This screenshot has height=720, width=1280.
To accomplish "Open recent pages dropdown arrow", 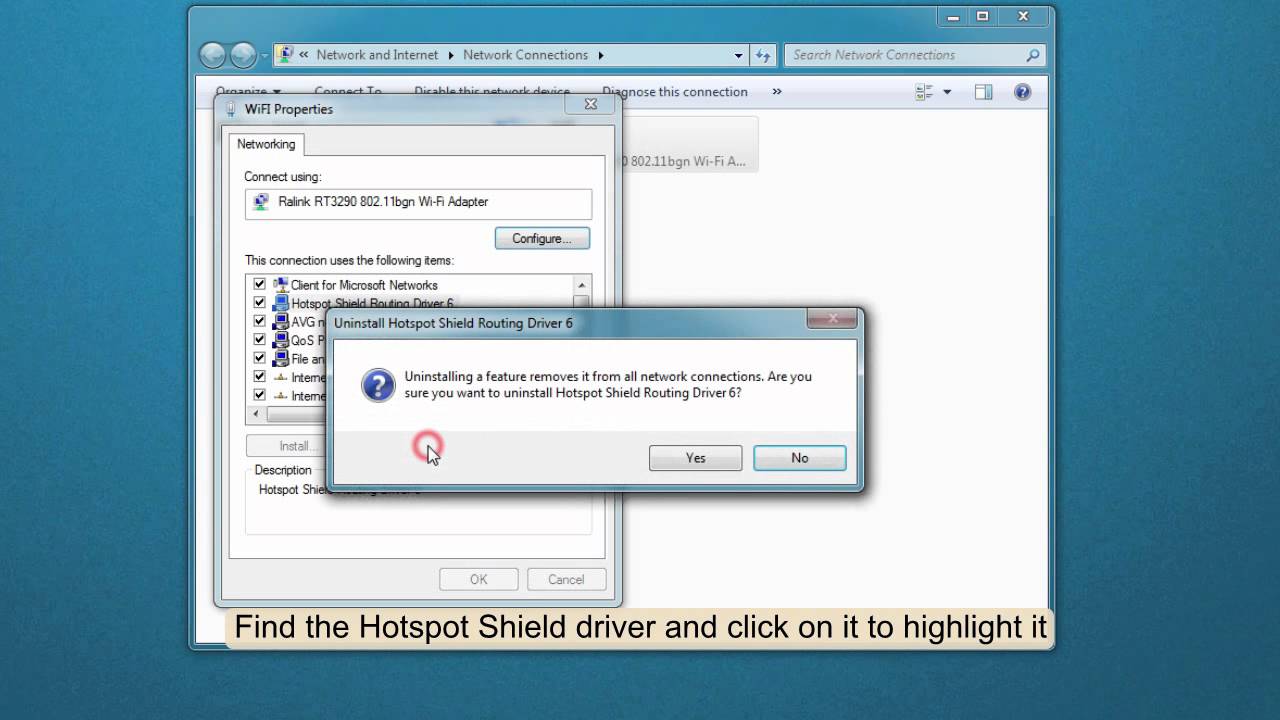I will (x=265, y=56).
